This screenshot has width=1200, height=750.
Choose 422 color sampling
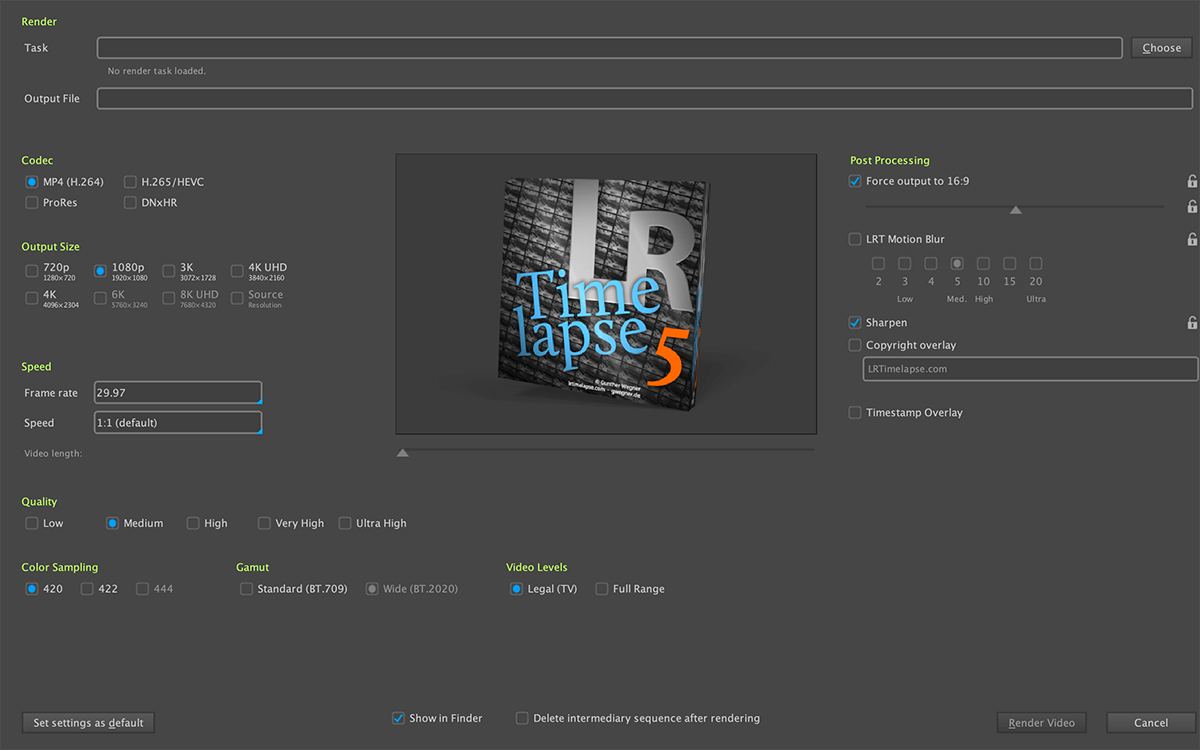87,589
